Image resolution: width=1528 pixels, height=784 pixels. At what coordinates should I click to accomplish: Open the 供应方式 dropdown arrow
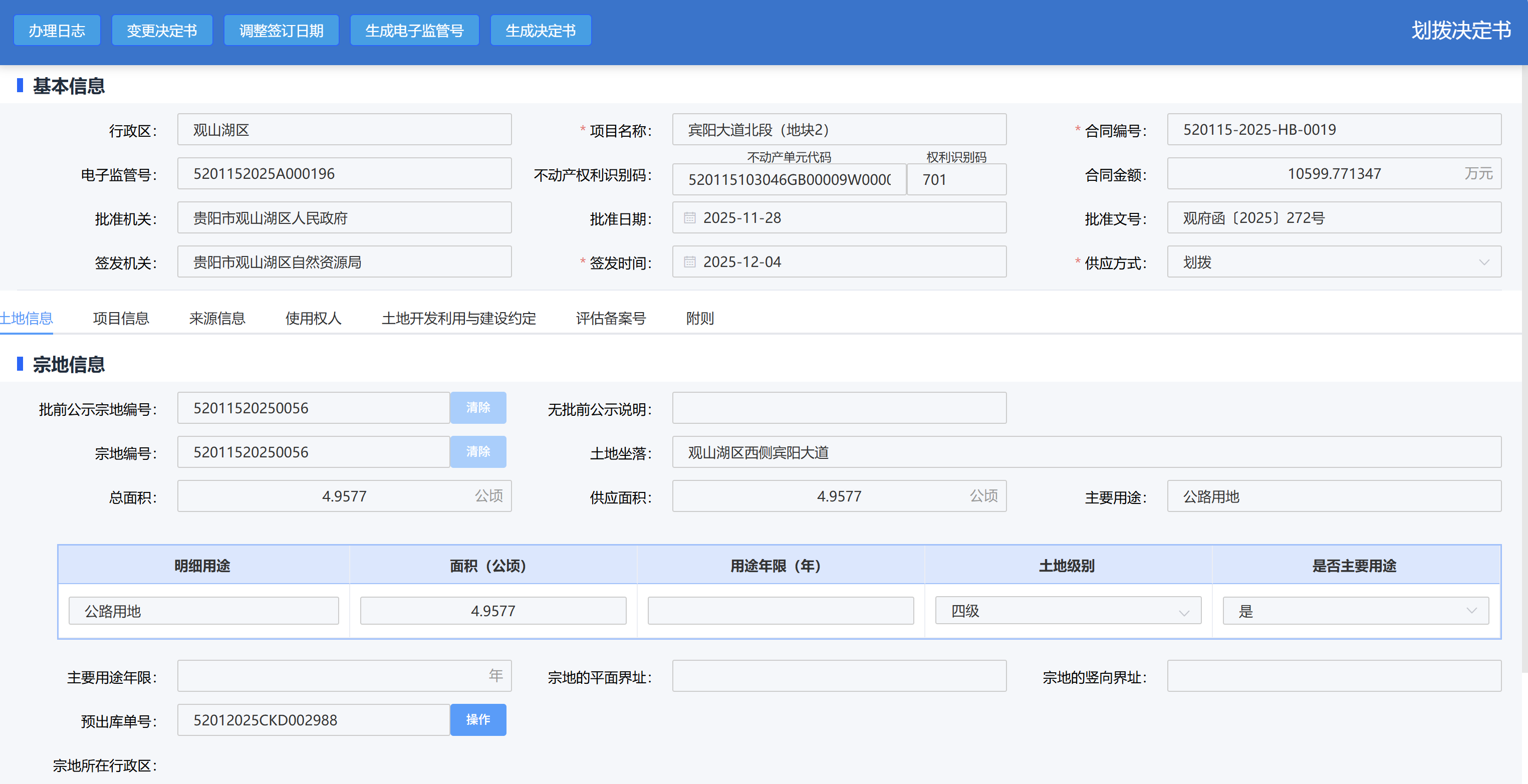tap(1483, 262)
